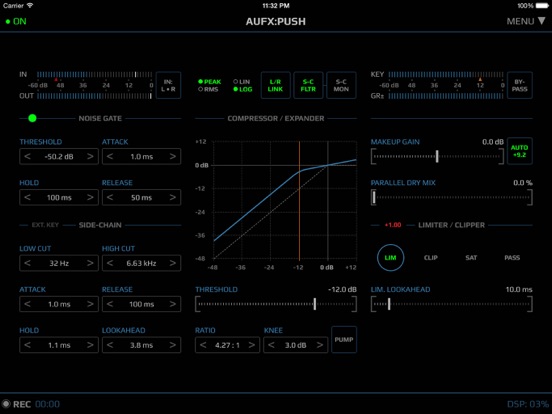The width and height of the screenshot is (552, 414).
Task: Decrease noise gate Threshold with left arrow
Action: (x=27, y=157)
